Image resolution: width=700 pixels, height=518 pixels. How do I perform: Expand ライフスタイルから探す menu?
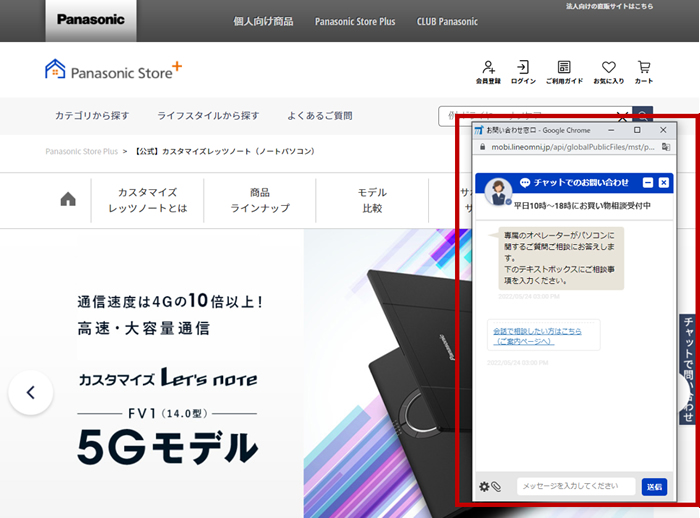(x=208, y=116)
